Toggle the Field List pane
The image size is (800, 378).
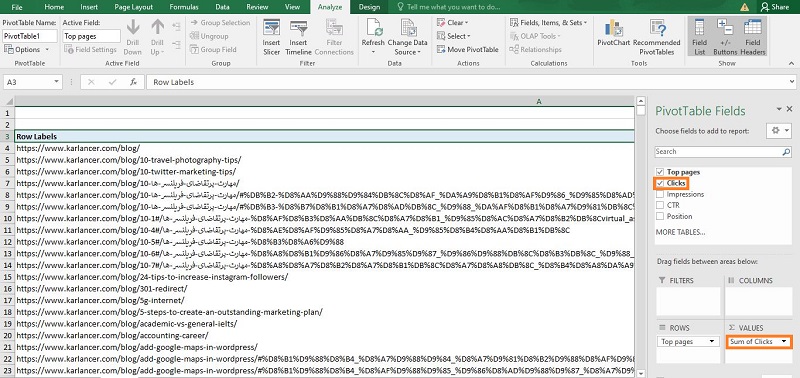699,37
